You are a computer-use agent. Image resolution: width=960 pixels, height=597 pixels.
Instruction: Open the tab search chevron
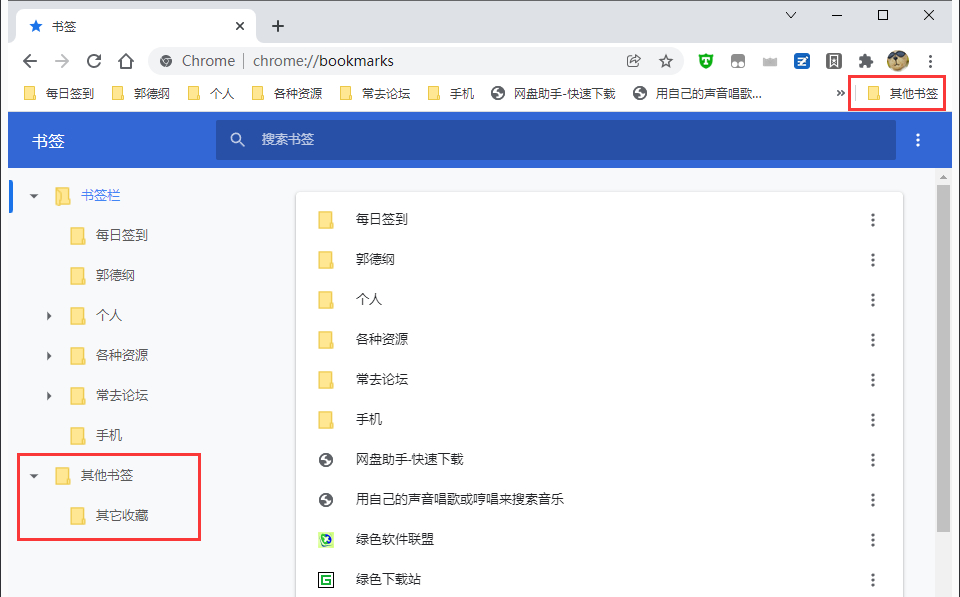tap(791, 15)
